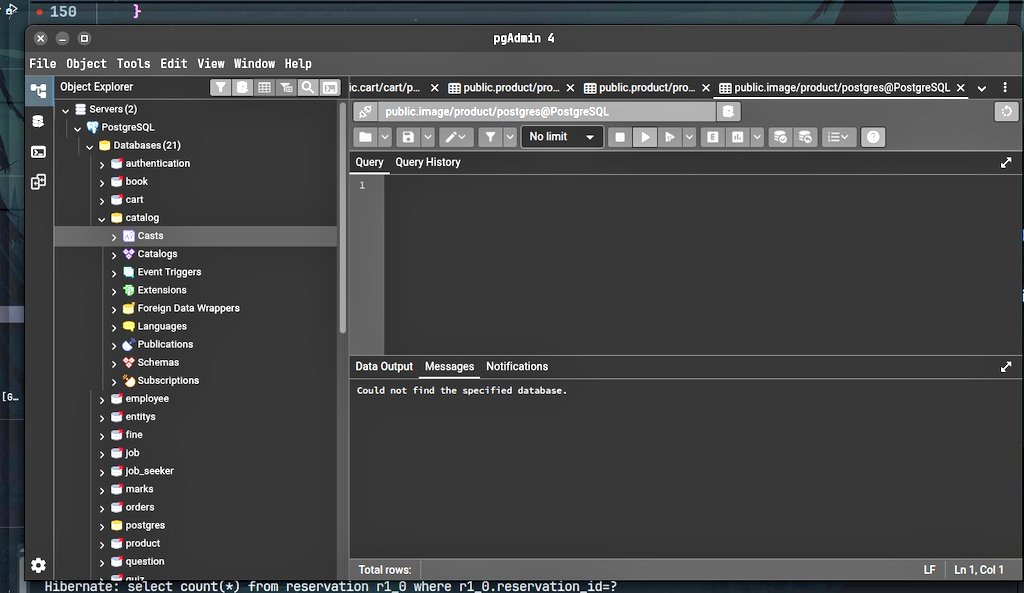Collapse the Databases (21) node
The height and width of the screenshot is (593, 1024).
point(89,147)
